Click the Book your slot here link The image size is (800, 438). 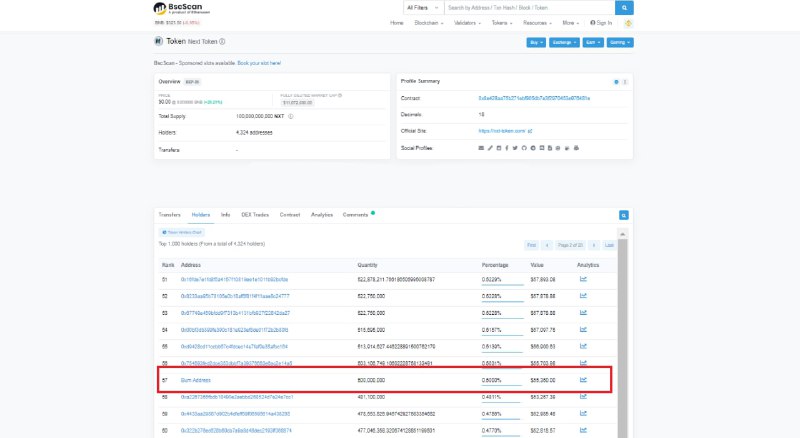pyautogui.click(x=259, y=63)
